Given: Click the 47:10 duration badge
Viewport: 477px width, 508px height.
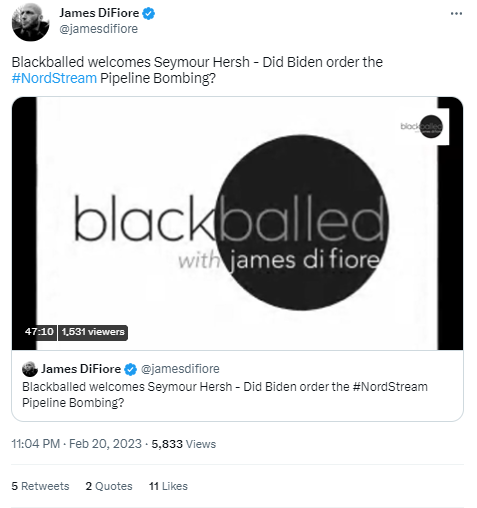Looking at the screenshot, I should click(39, 332).
